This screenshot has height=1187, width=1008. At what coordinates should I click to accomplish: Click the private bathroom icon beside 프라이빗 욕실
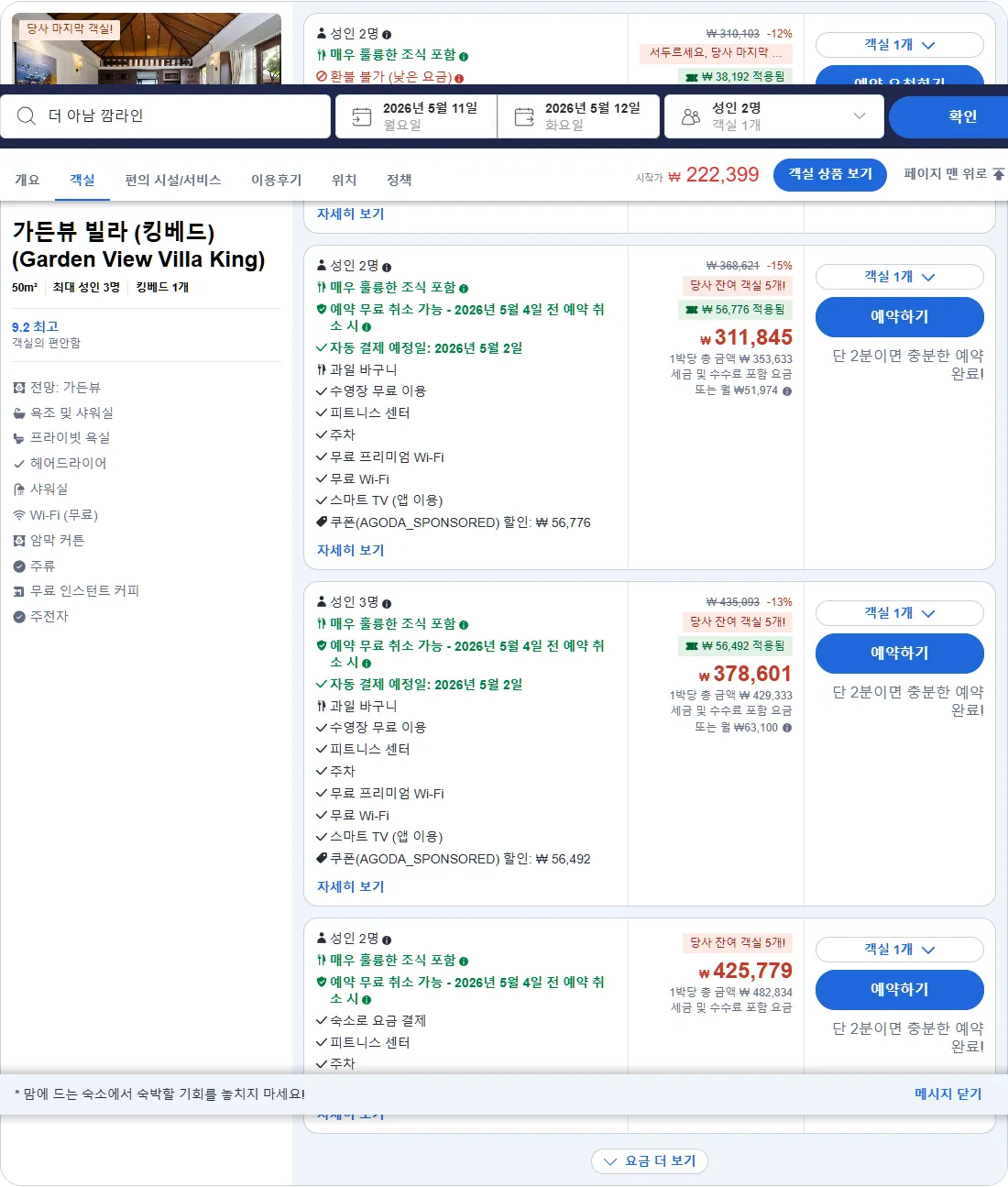tap(19, 438)
